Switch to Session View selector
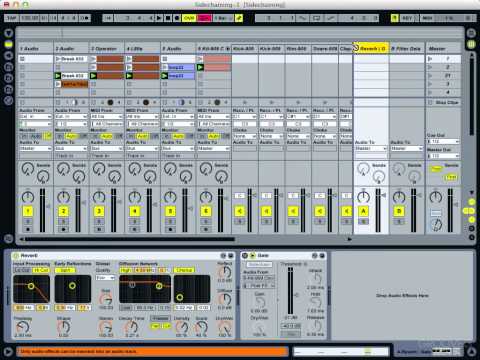 click(x=471, y=44)
